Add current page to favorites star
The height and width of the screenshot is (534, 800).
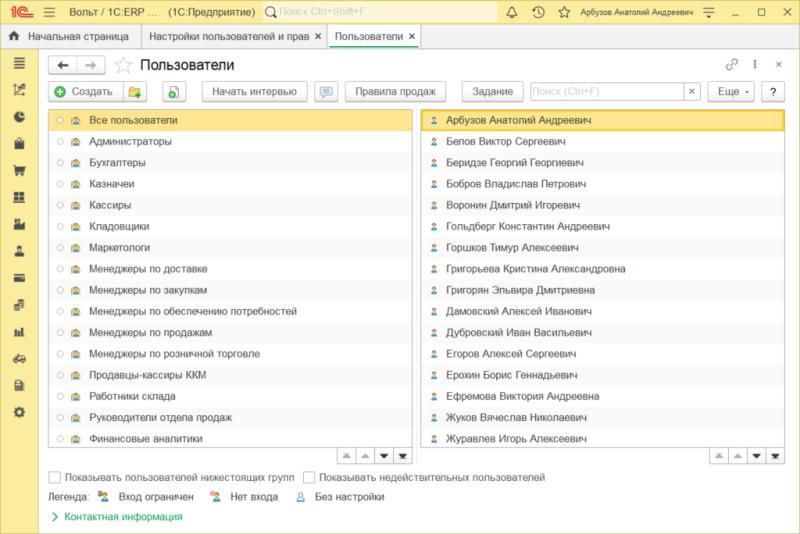[x=123, y=65]
